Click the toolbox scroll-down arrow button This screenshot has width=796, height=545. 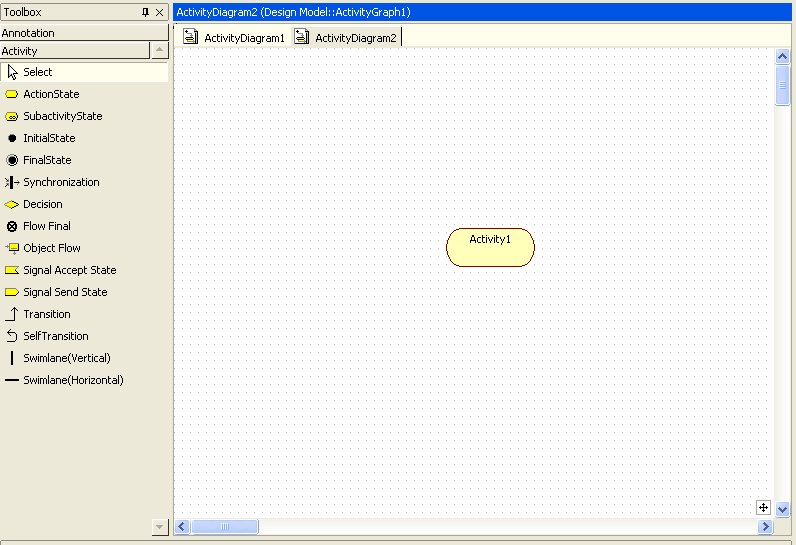pos(159,527)
